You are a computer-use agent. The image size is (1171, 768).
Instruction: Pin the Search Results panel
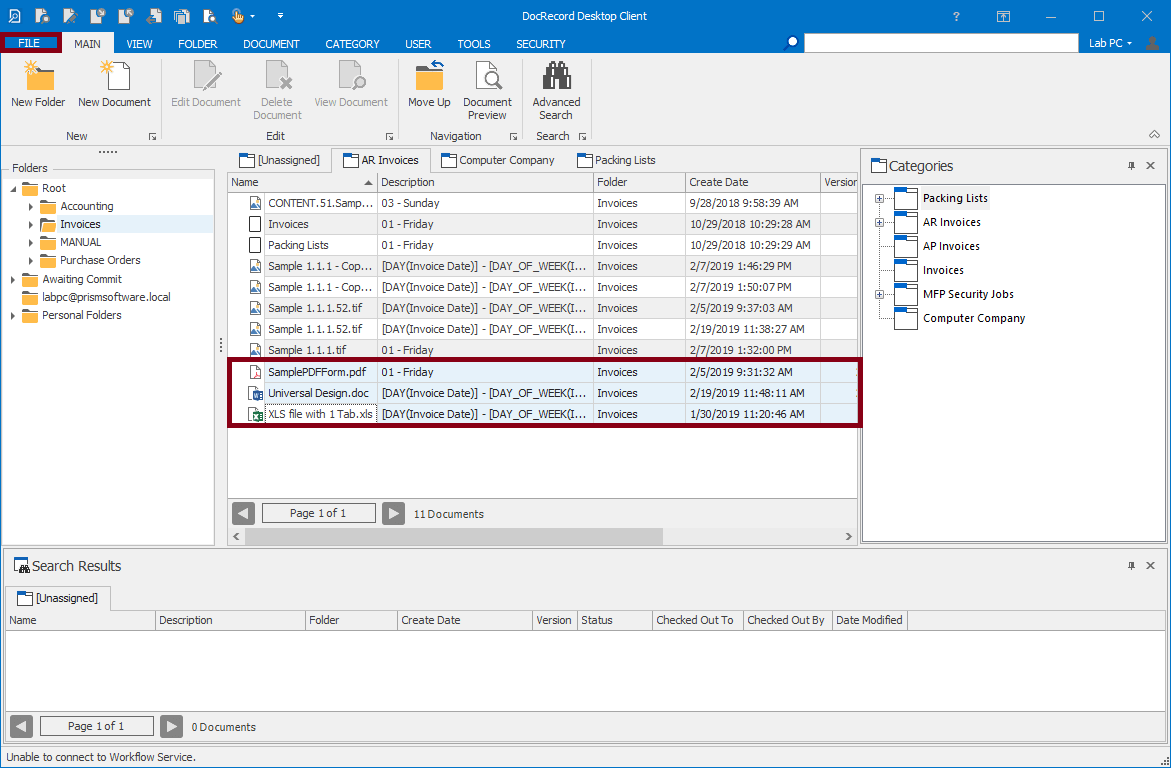(x=1131, y=566)
